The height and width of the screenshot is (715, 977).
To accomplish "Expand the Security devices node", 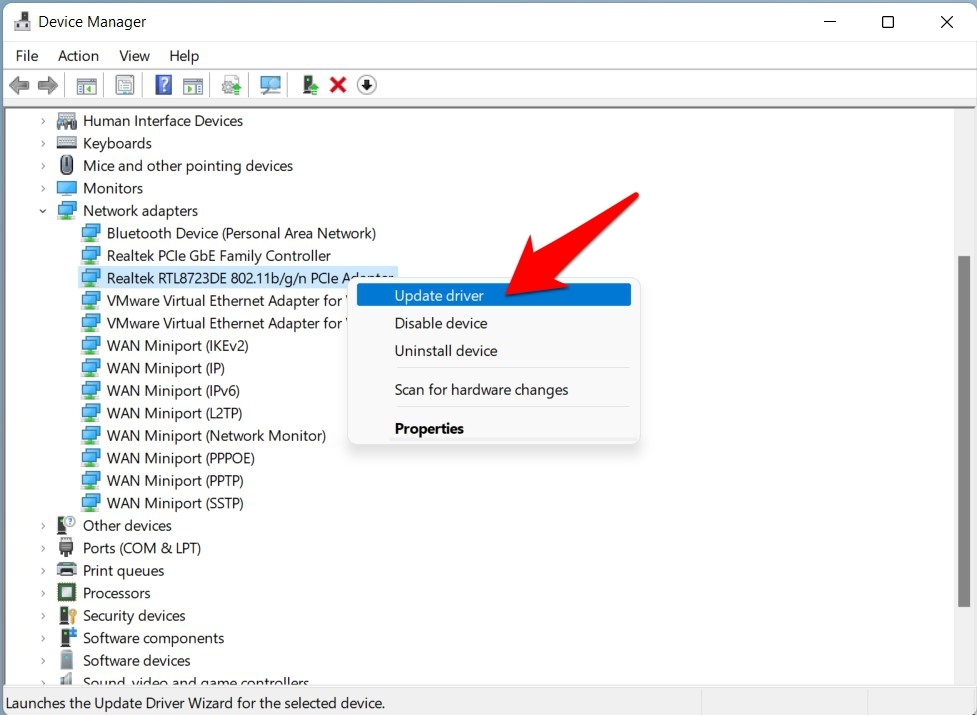I will coord(43,616).
